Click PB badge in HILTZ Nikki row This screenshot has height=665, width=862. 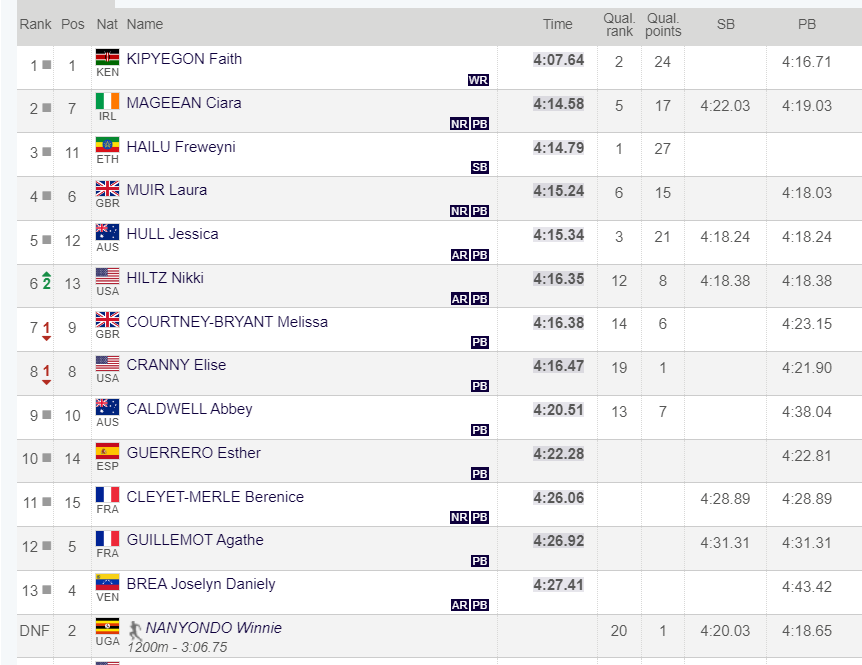[479, 299]
